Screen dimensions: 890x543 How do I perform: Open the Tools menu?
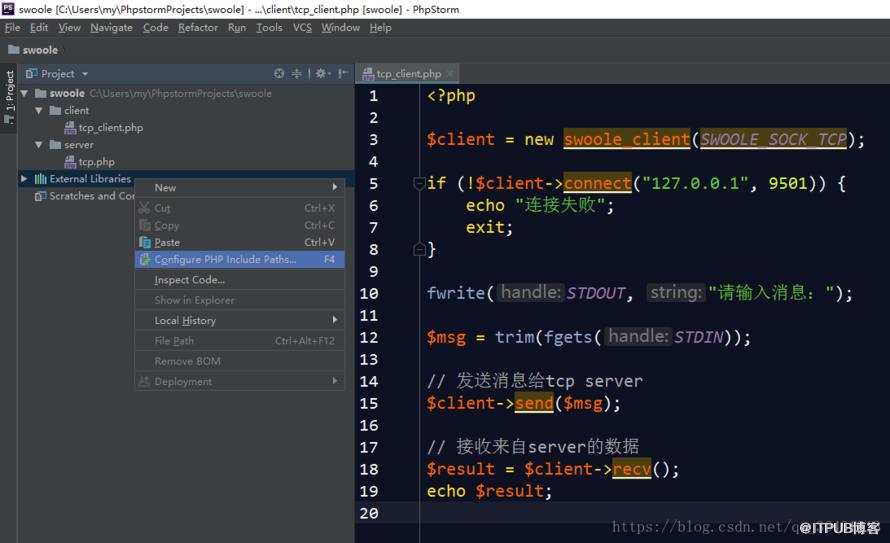(x=269, y=28)
